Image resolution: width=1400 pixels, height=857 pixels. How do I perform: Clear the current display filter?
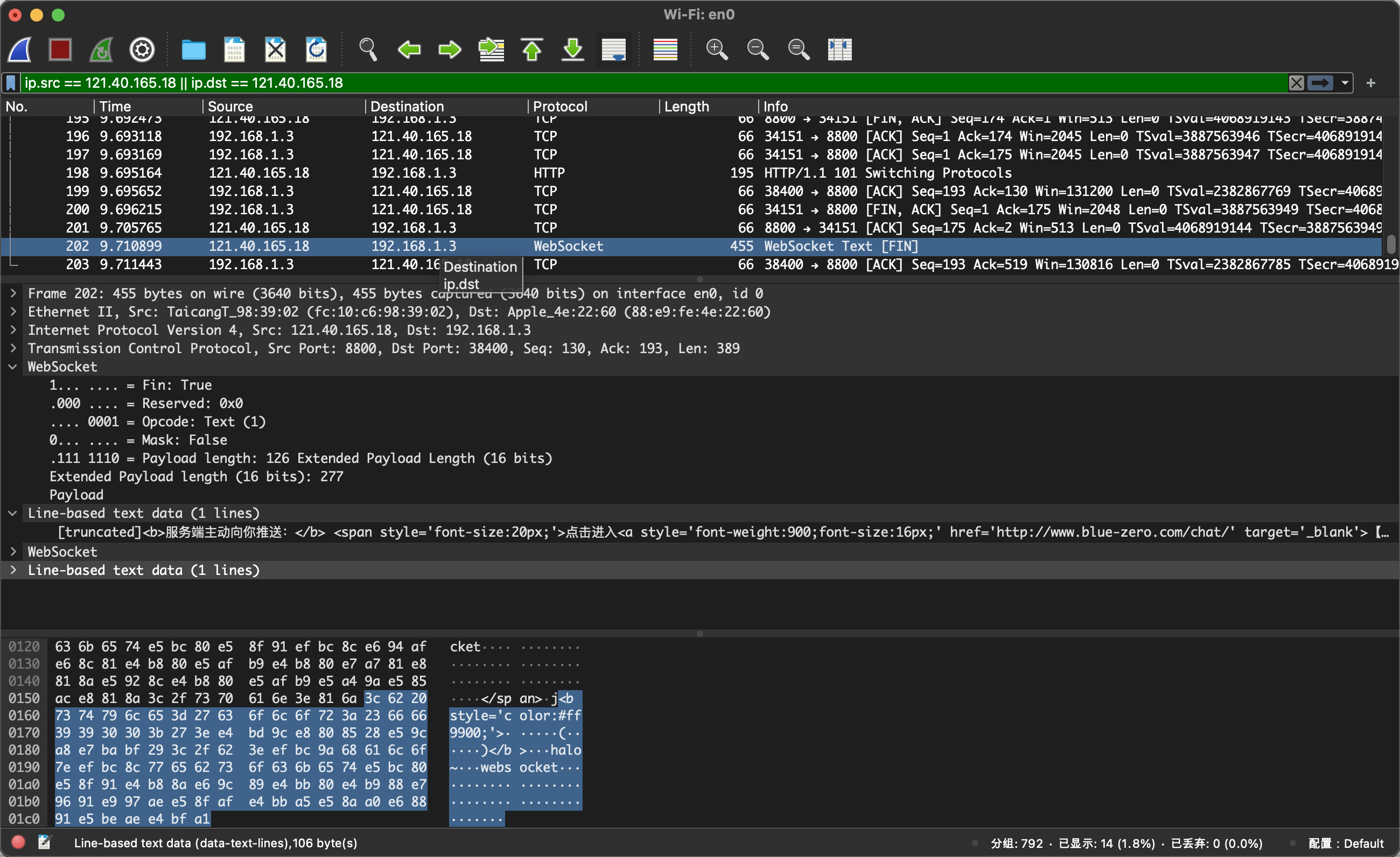pyautogui.click(x=1296, y=83)
